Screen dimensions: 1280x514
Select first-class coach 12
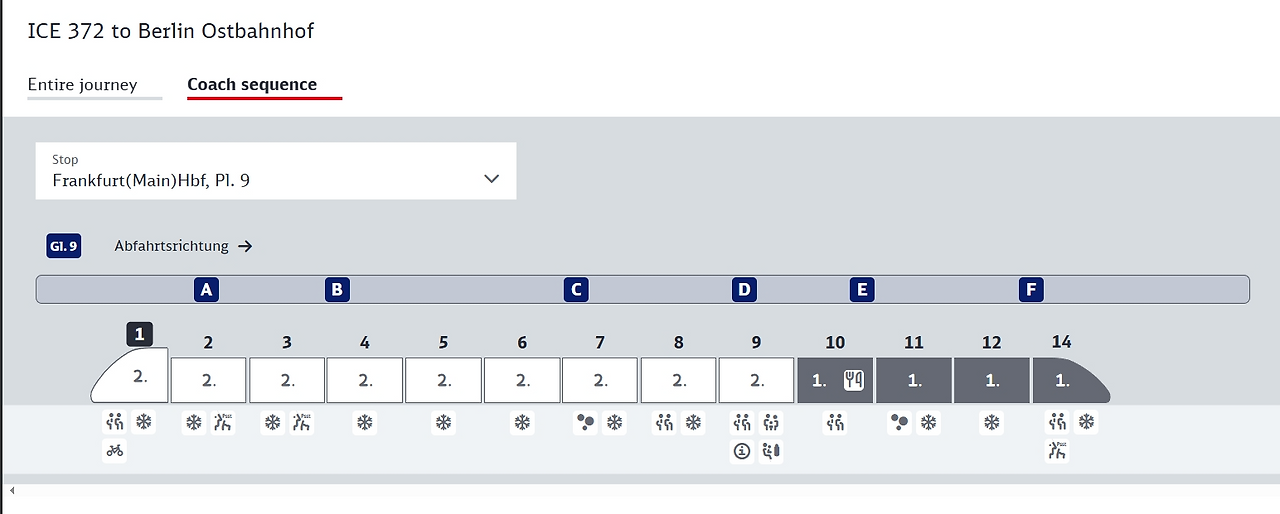(x=992, y=381)
